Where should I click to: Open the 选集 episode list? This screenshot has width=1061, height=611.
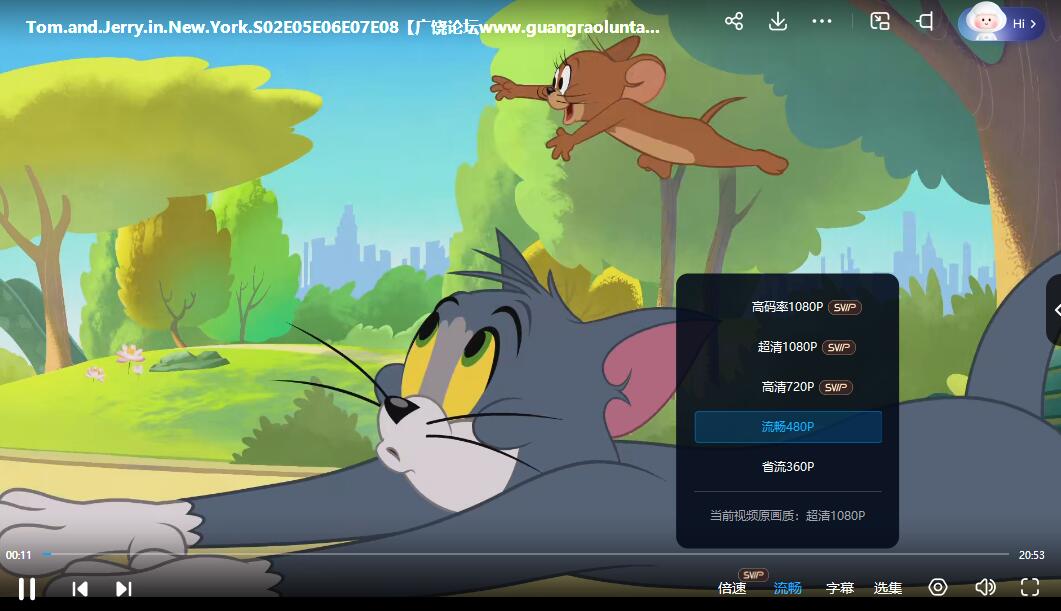pos(888,588)
